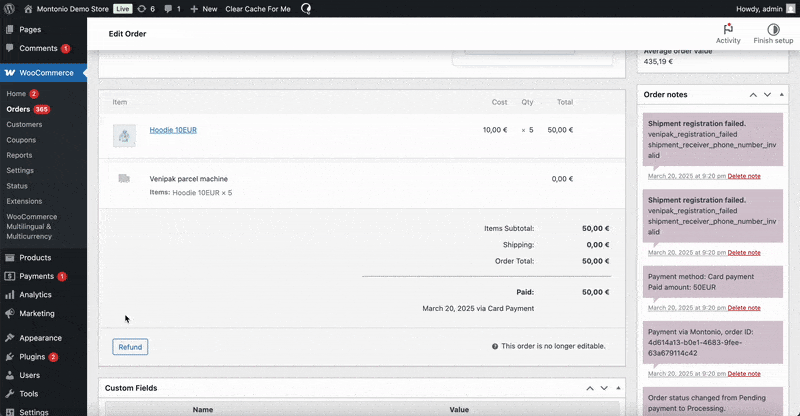
Task: Open the Orders submenu item
Action: [x=18, y=109]
